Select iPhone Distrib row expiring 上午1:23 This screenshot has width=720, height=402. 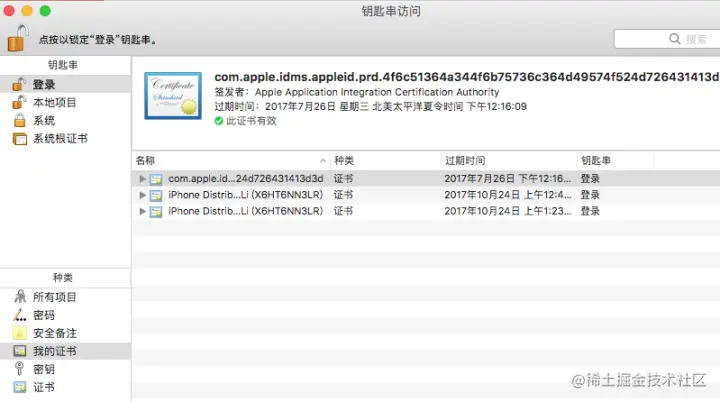(x=246, y=211)
